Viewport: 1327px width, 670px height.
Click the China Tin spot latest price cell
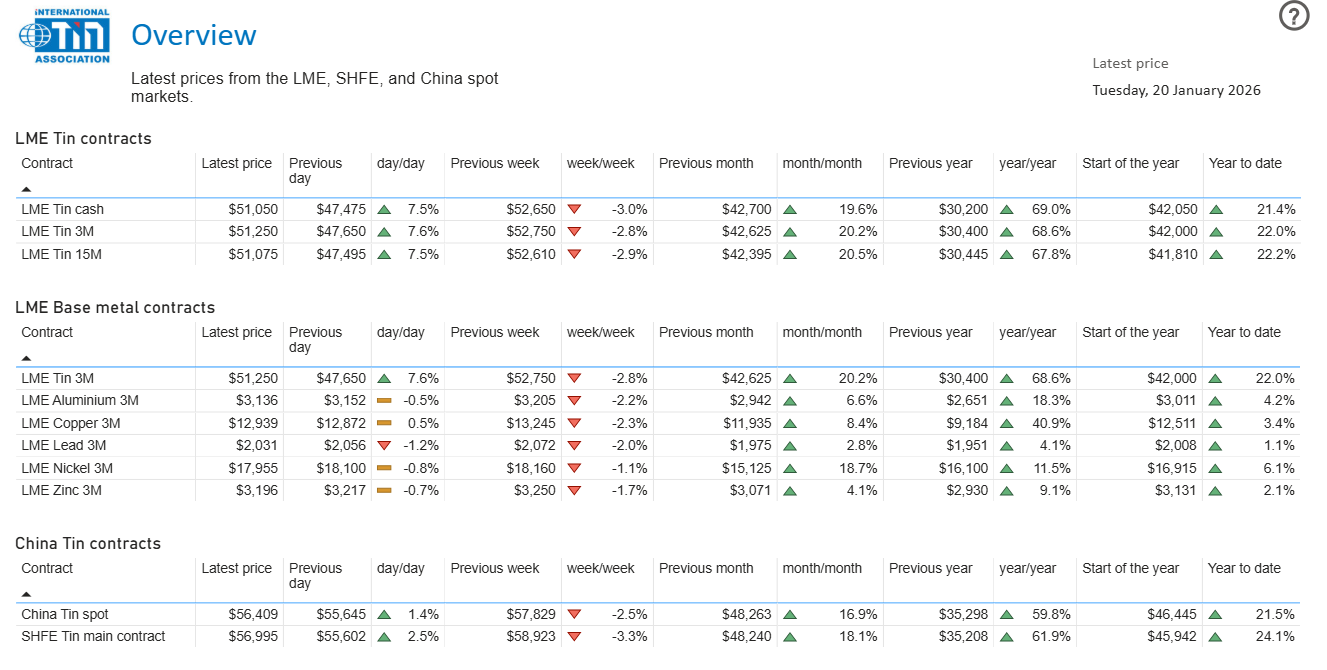click(252, 614)
